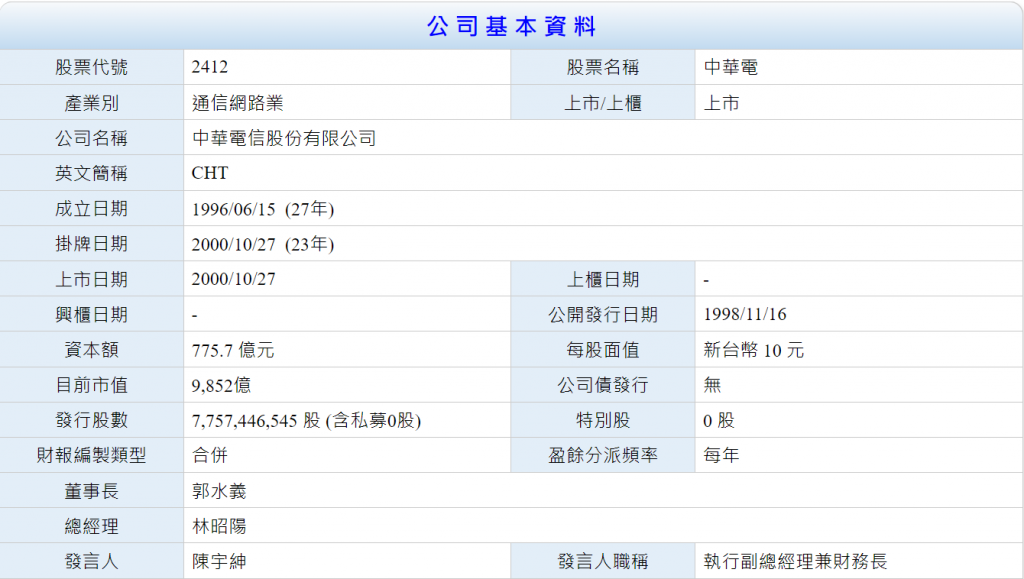The image size is (1024, 579).
Task: Select the dividend frequency value 每年
Action: tap(721, 456)
